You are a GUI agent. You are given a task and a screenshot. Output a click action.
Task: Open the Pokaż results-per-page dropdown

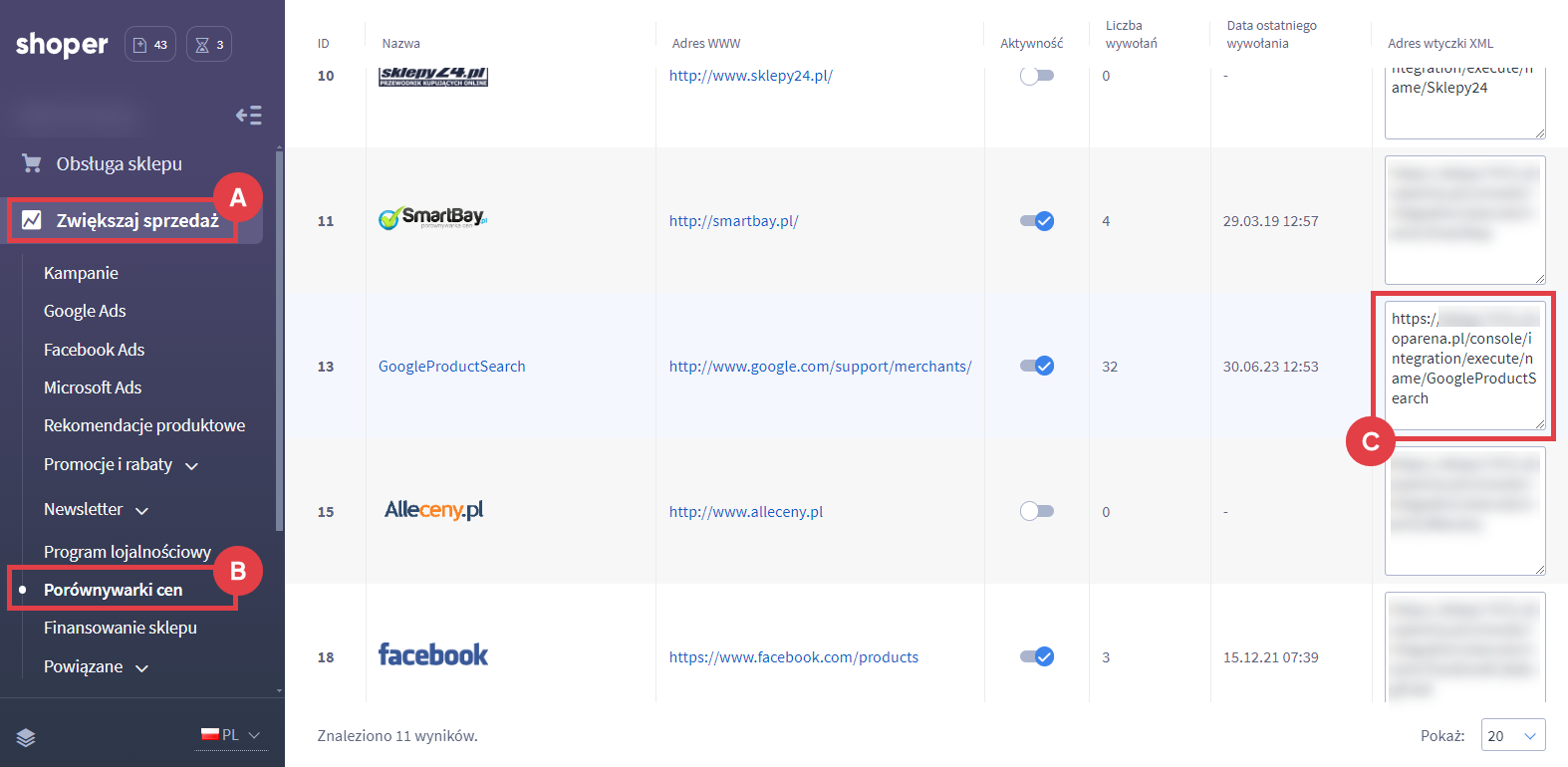1512,735
